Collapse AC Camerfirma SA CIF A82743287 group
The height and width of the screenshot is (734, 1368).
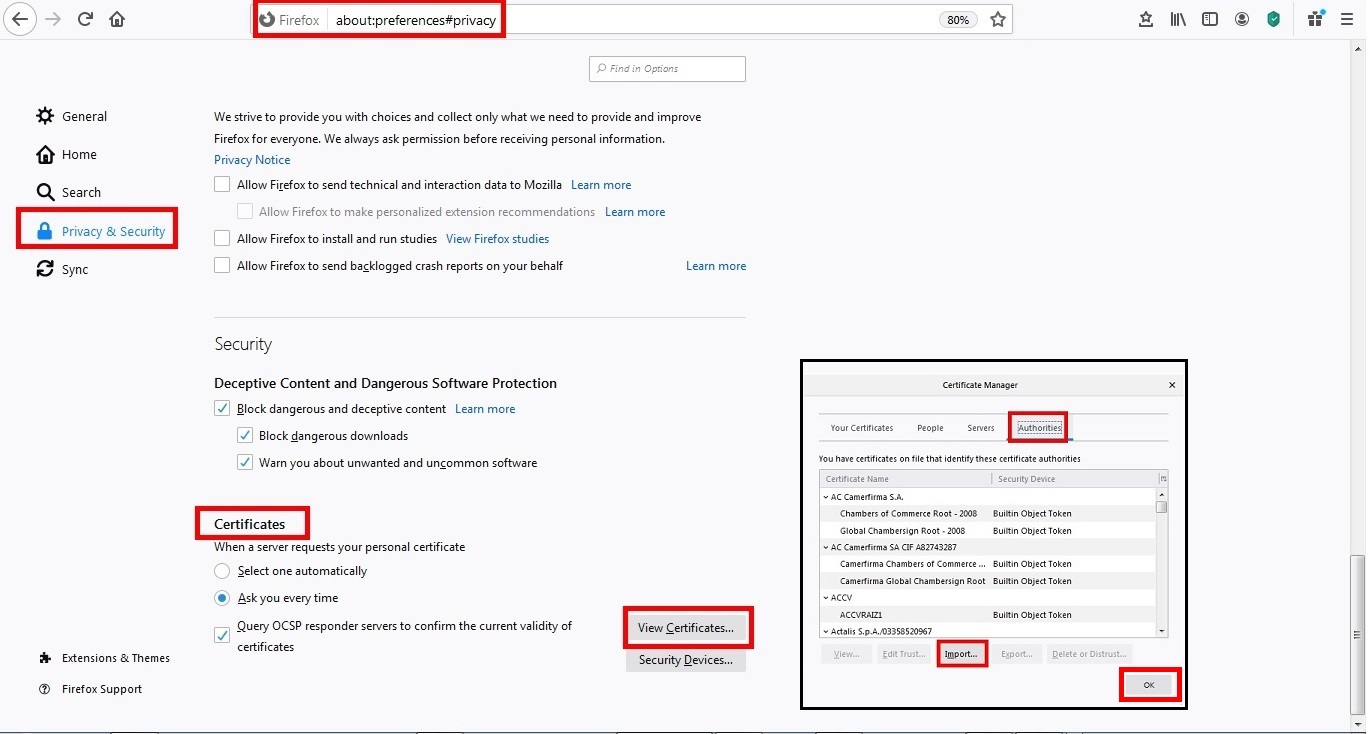coord(826,547)
